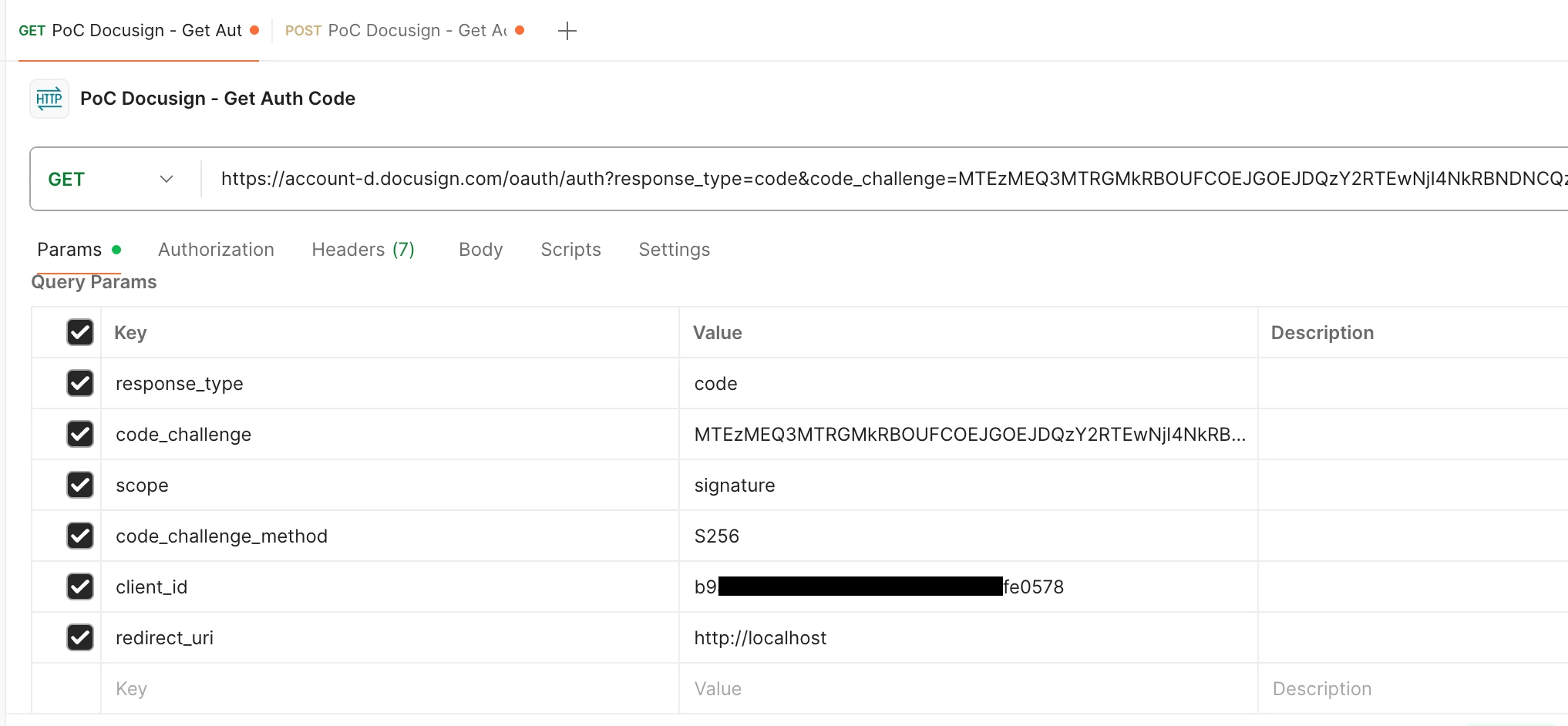Open the Headers (7) tab

click(x=363, y=250)
